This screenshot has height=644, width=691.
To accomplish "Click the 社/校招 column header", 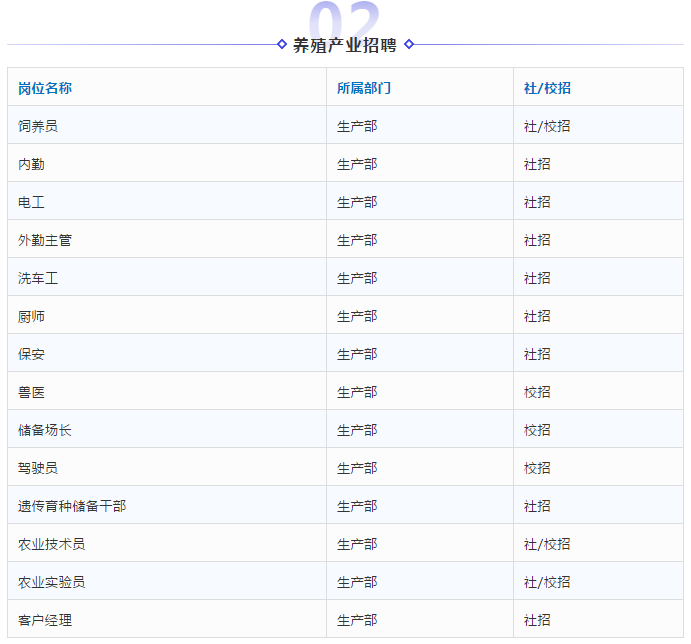I will click(x=547, y=88).
